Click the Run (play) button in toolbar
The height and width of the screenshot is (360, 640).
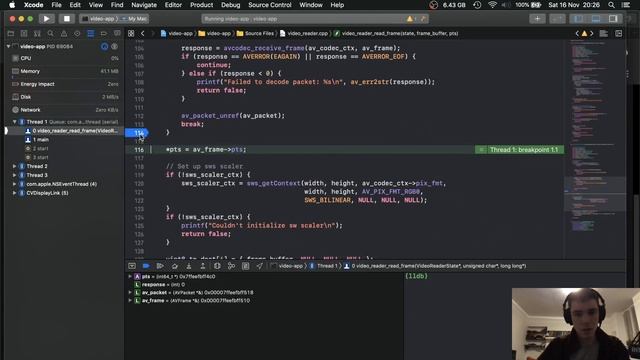coord(47,19)
